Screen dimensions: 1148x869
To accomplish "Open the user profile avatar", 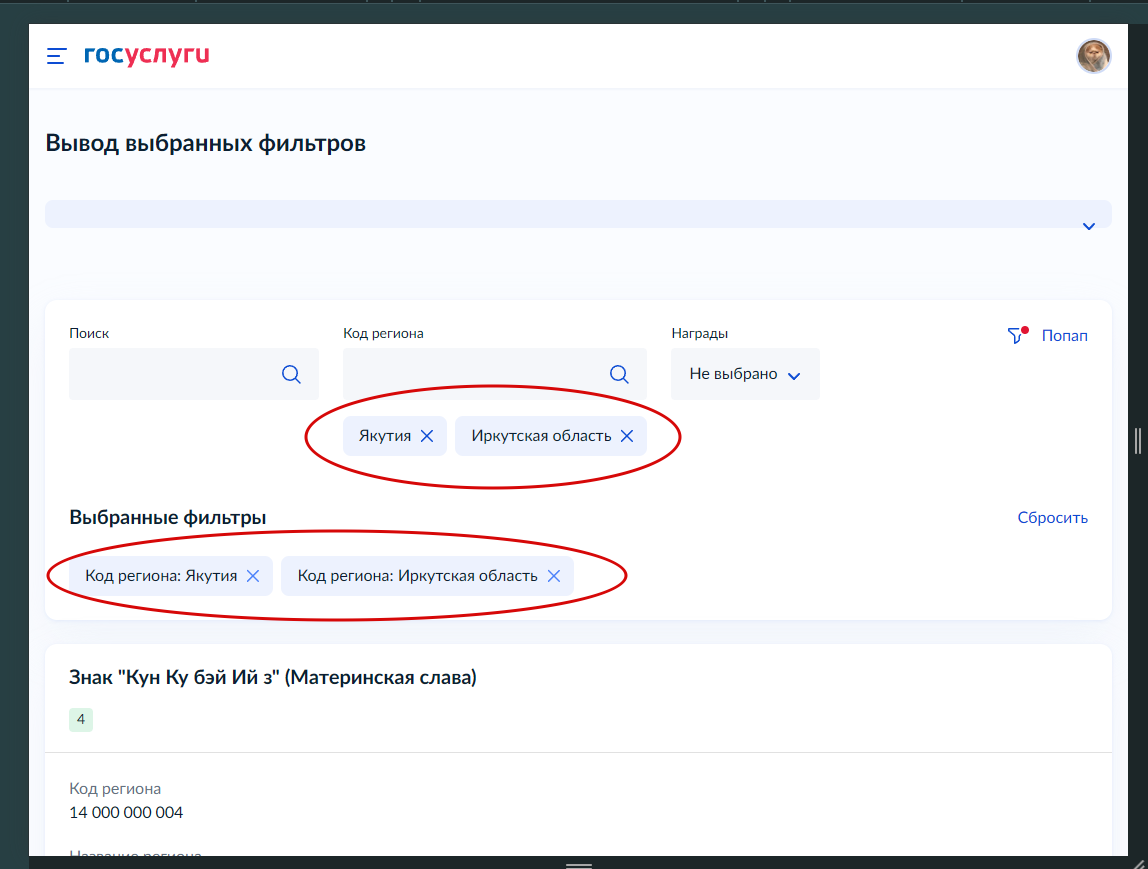I will point(1093,56).
